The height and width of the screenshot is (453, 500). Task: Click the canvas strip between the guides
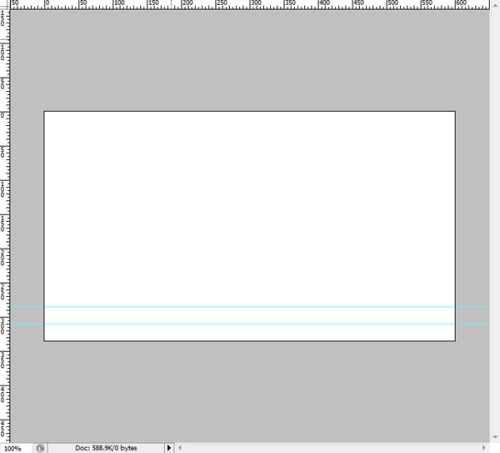(x=250, y=315)
